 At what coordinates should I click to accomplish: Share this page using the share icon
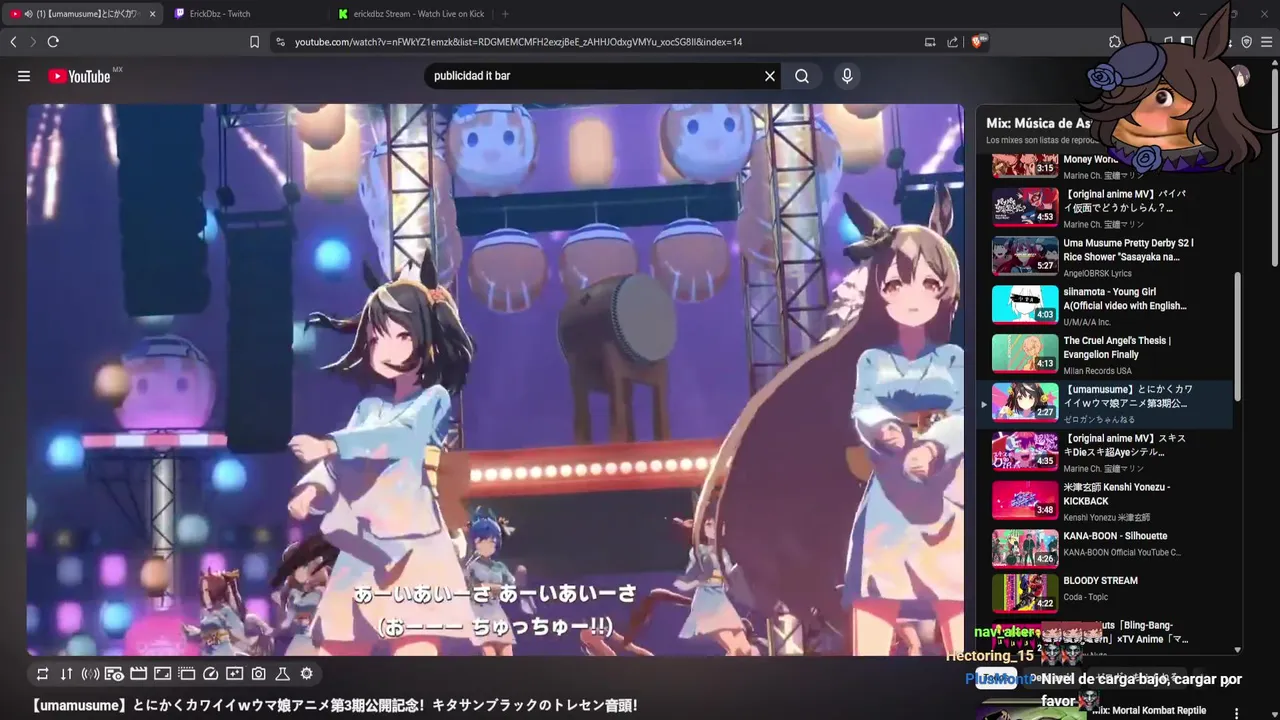tap(952, 42)
